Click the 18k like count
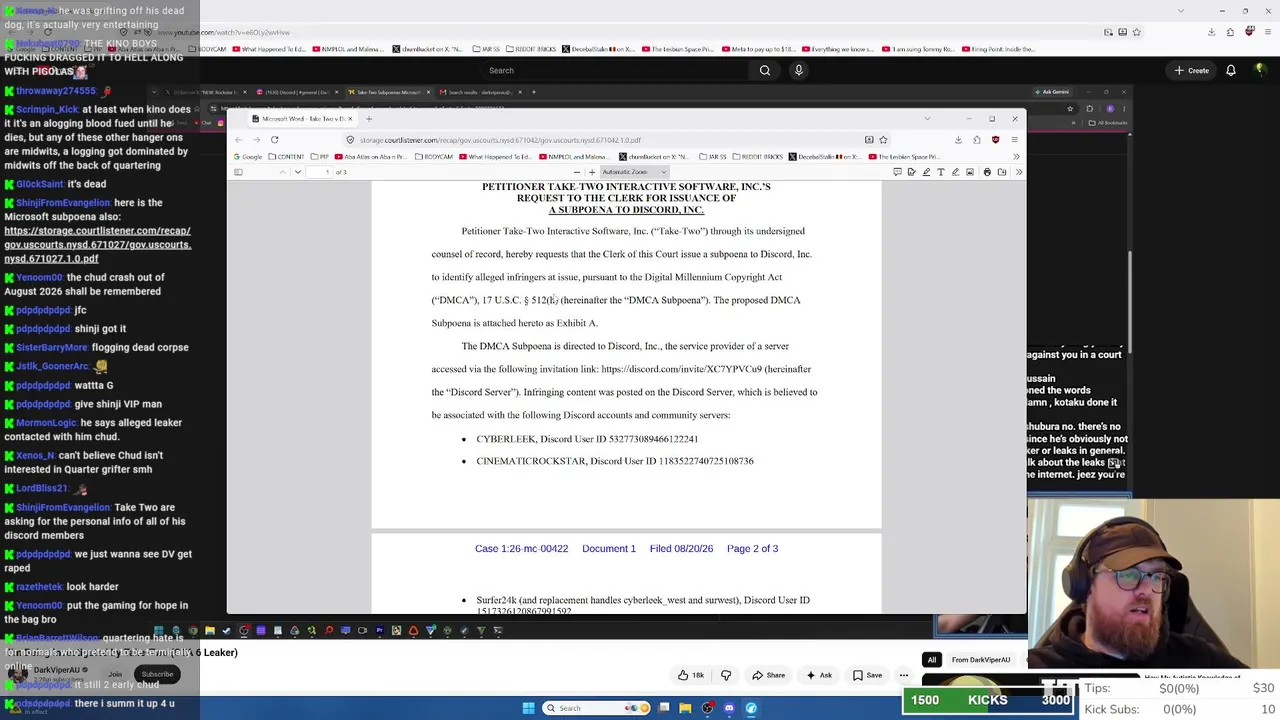This screenshot has height=720, width=1280. pyautogui.click(x=698, y=675)
